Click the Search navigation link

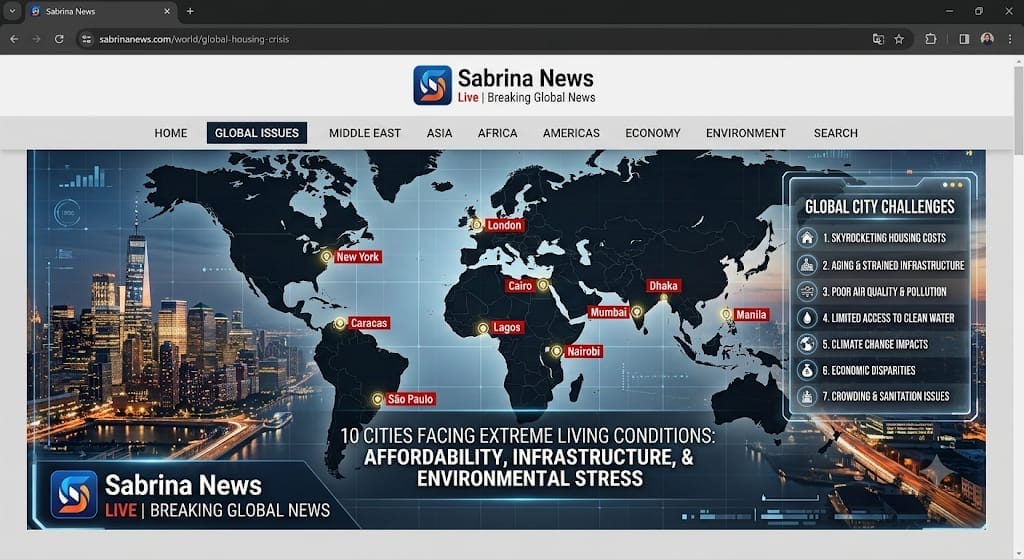(x=835, y=133)
